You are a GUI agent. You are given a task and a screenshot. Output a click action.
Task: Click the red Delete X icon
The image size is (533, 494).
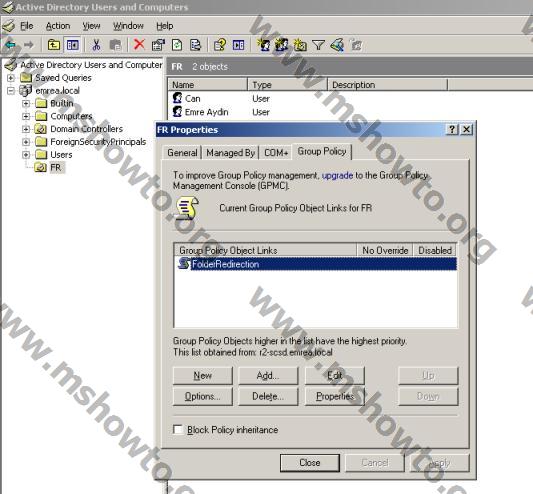pos(139,44)
